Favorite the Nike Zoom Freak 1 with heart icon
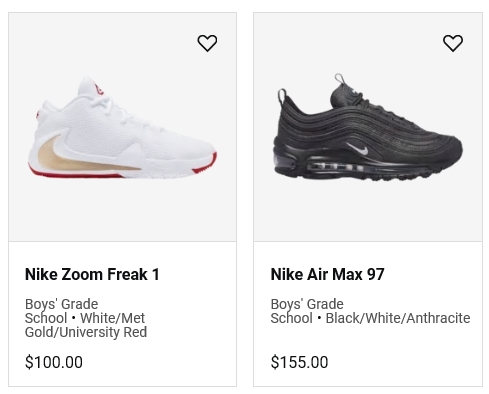Viewport: 489px width, 394px height. (x=207, y=43)
